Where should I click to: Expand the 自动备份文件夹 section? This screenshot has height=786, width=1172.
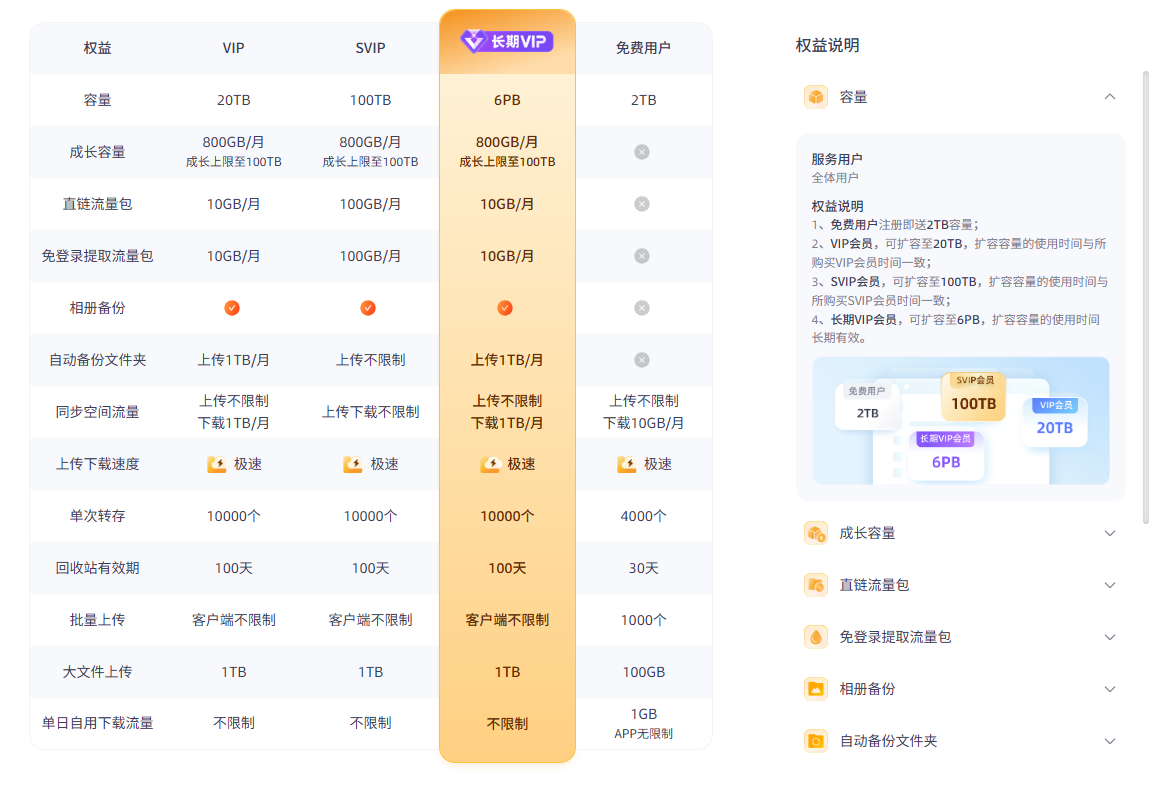[x=1110, y=741]
